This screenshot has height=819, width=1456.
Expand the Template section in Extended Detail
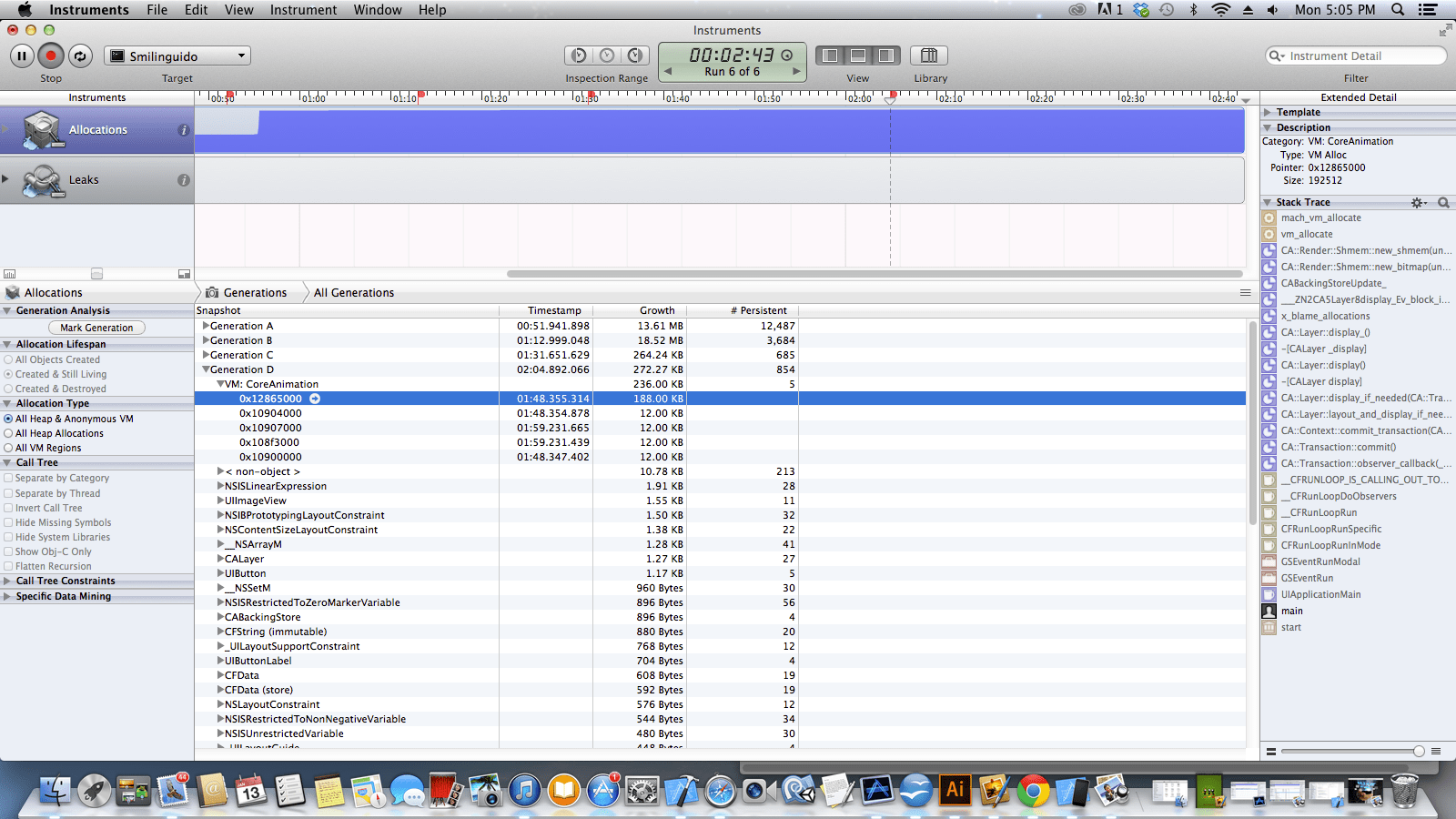(1268, 112)
